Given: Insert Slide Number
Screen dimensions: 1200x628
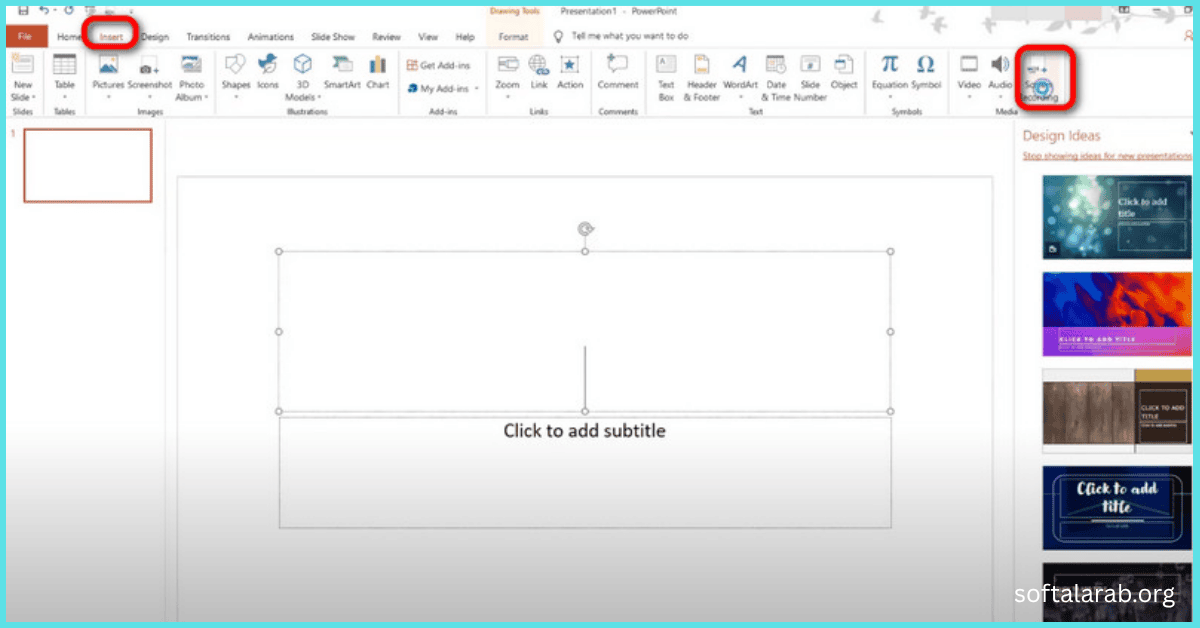Looking at the screenshot, I should pyautogui.click(x=810, y=77).
